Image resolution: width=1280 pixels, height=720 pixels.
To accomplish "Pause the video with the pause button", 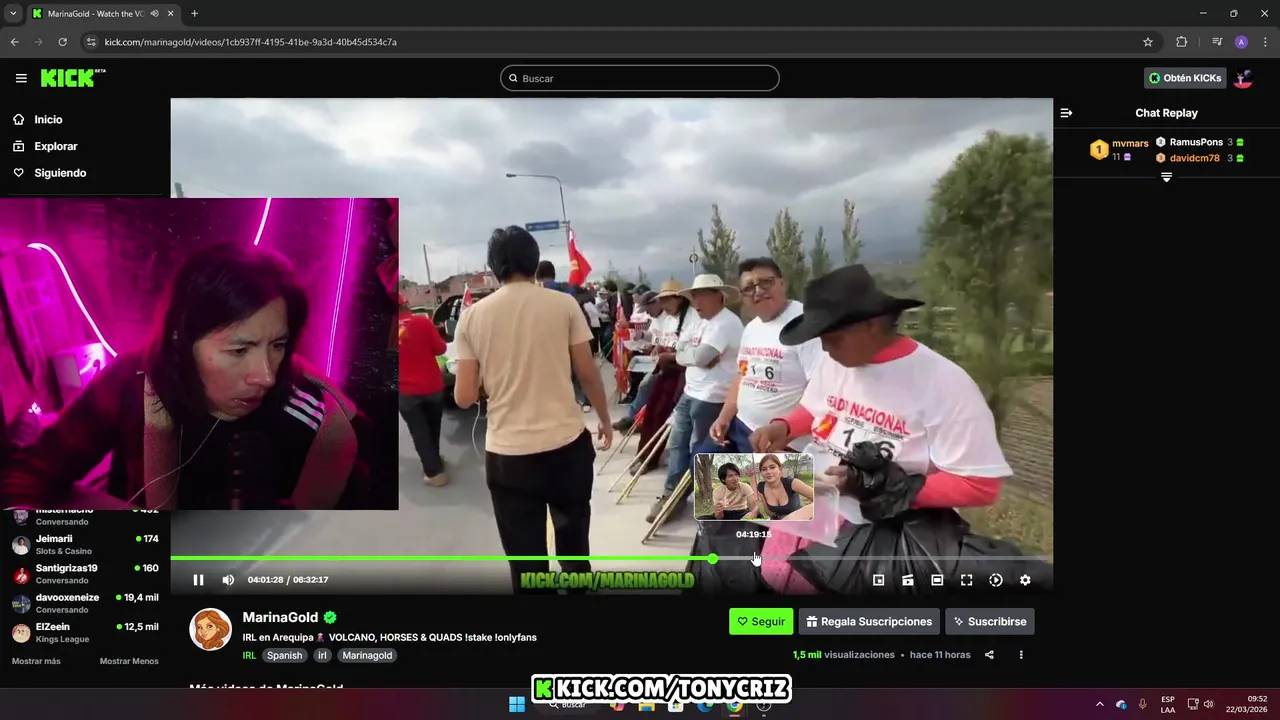I will 198,580.
